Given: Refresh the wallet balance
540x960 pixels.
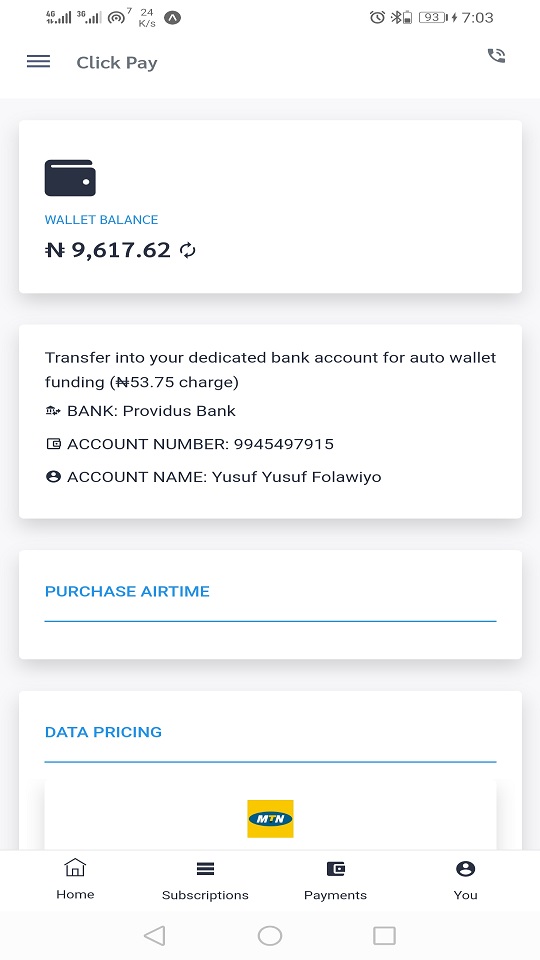Looking at the screenshot, I should coord(188,250).
